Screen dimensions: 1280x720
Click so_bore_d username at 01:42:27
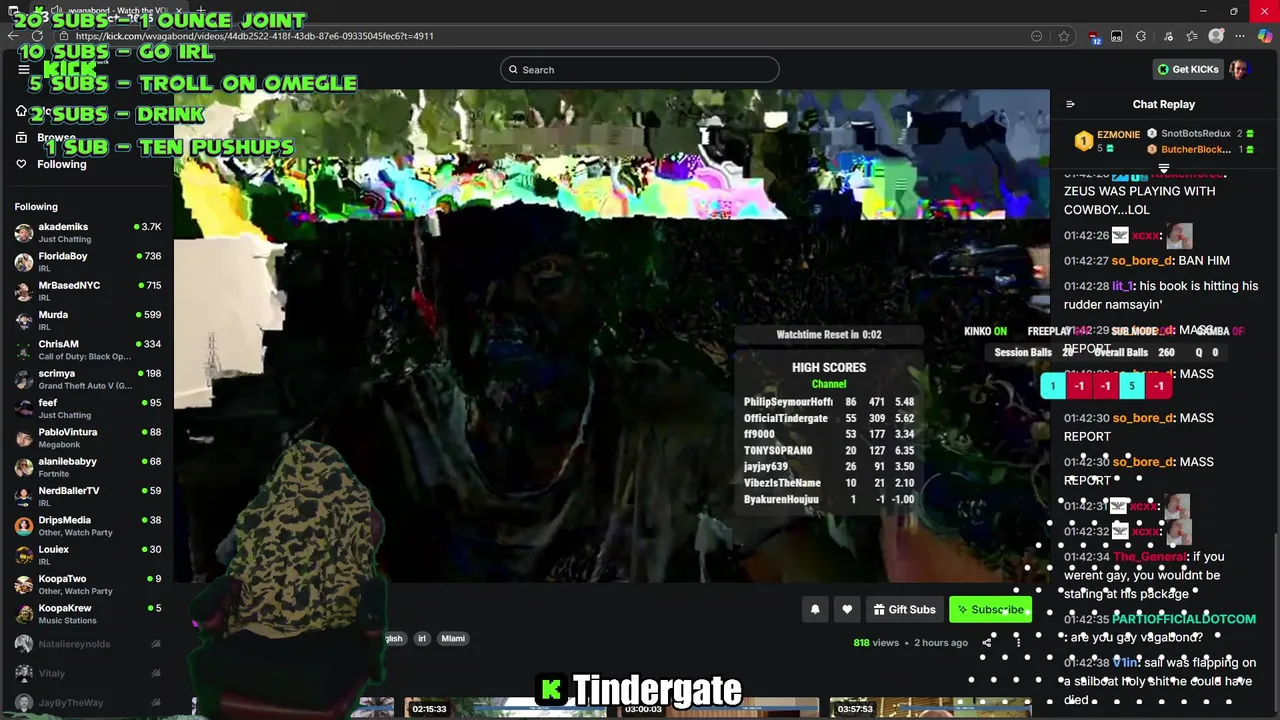[1141, 260]
